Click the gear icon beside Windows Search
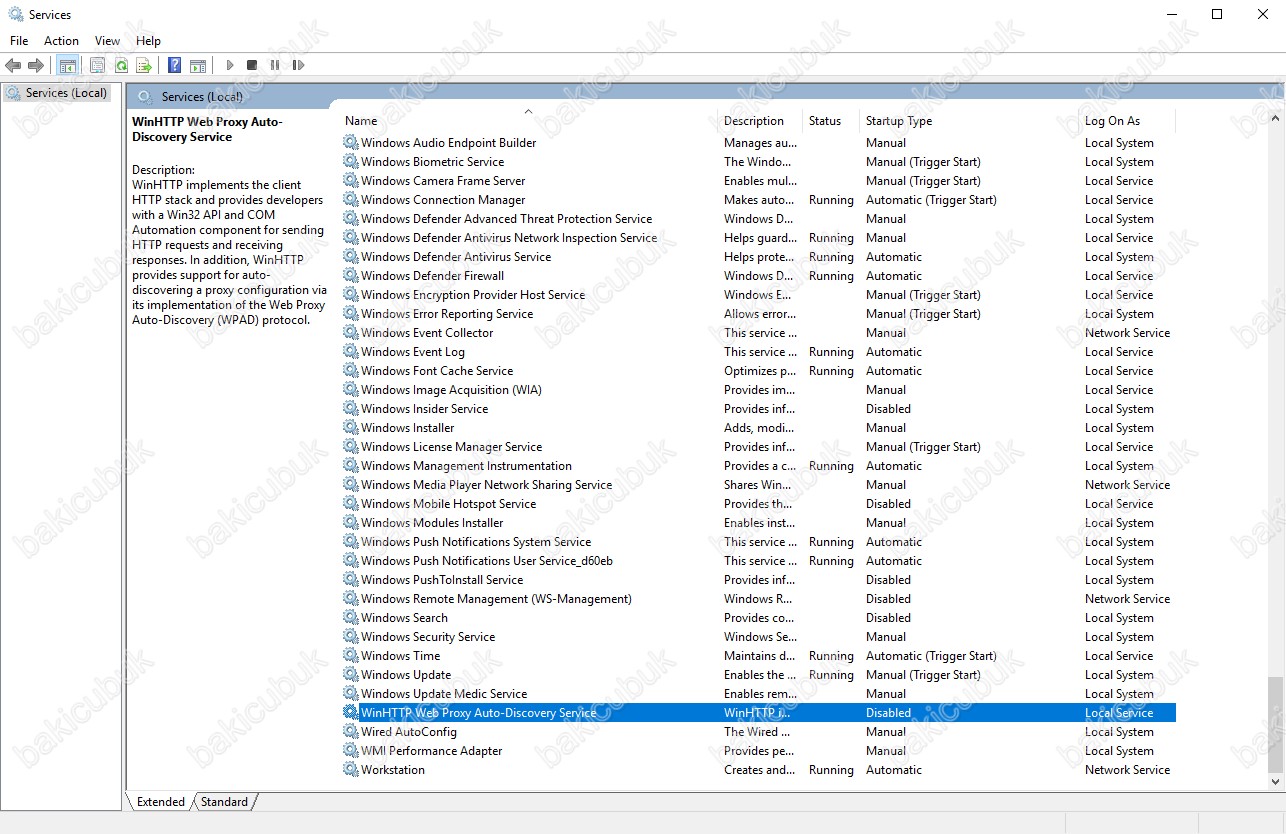 pyautogui.click(x=350, y=618)
